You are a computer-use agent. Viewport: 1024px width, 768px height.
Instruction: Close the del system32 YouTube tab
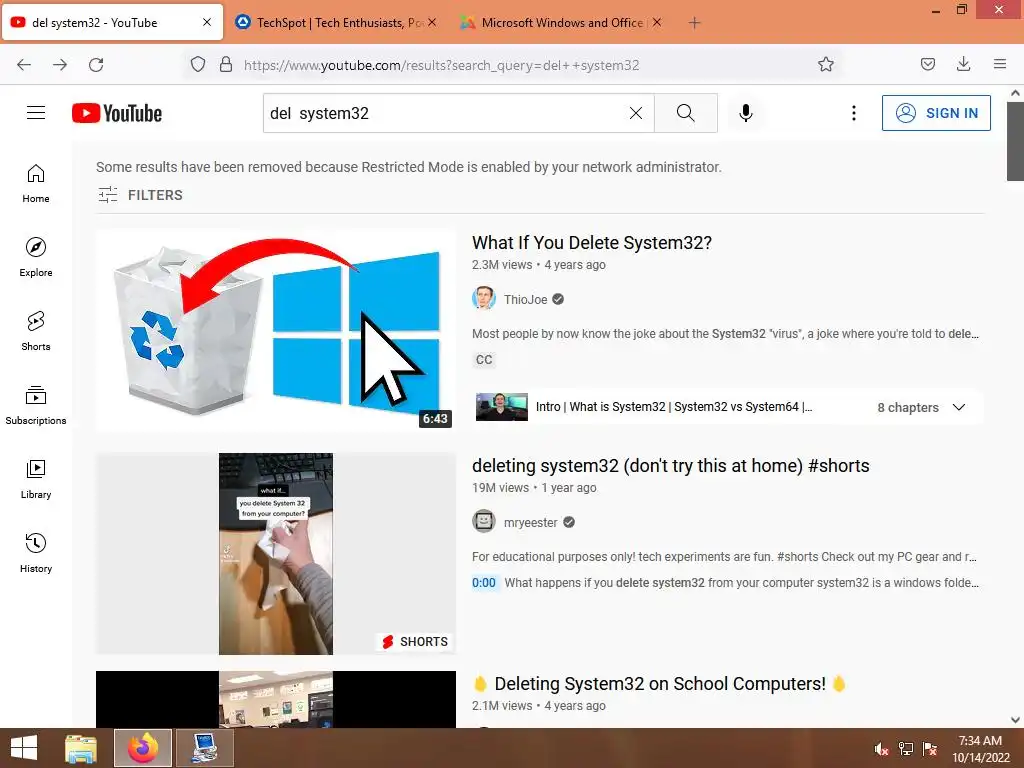click(207, 22)
